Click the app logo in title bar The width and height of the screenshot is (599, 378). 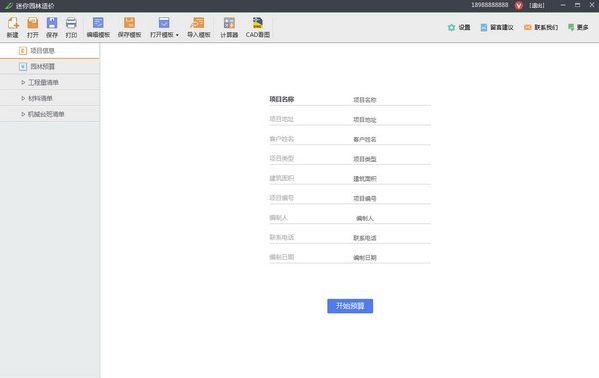[8, 6]
